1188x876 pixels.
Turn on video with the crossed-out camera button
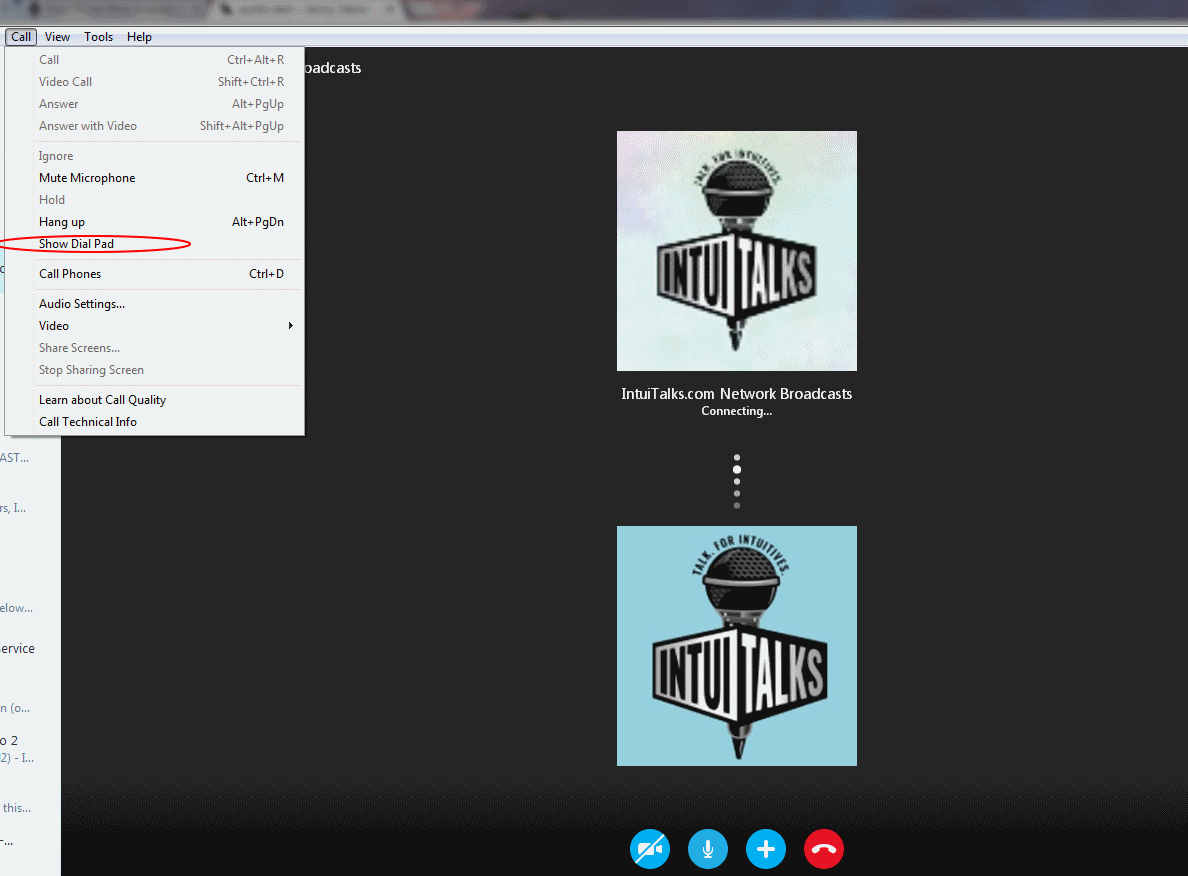[650, 849]
